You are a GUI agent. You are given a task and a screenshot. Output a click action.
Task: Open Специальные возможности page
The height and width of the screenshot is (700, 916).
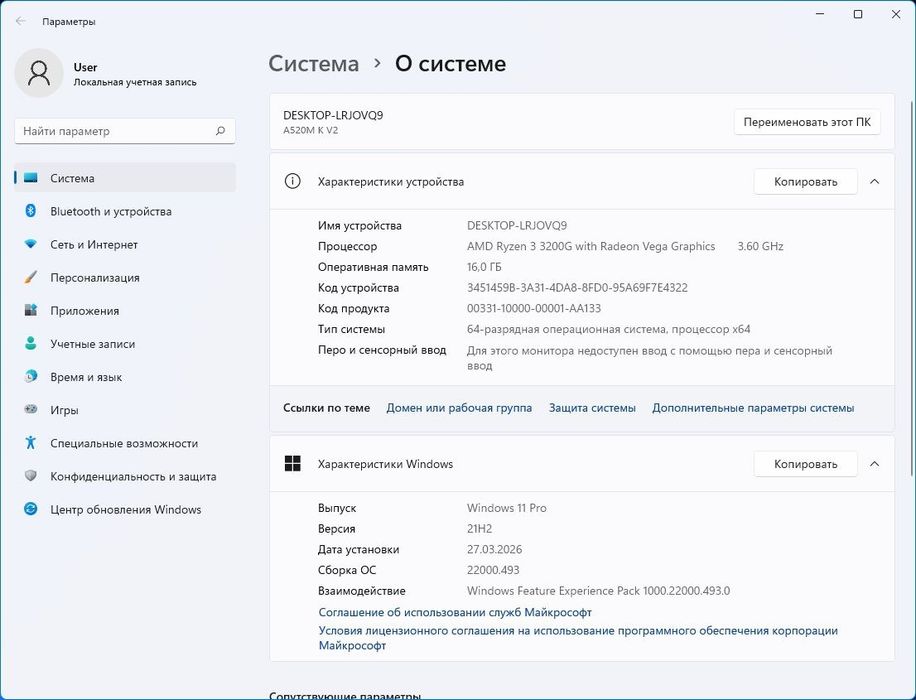tap(125, 443)
